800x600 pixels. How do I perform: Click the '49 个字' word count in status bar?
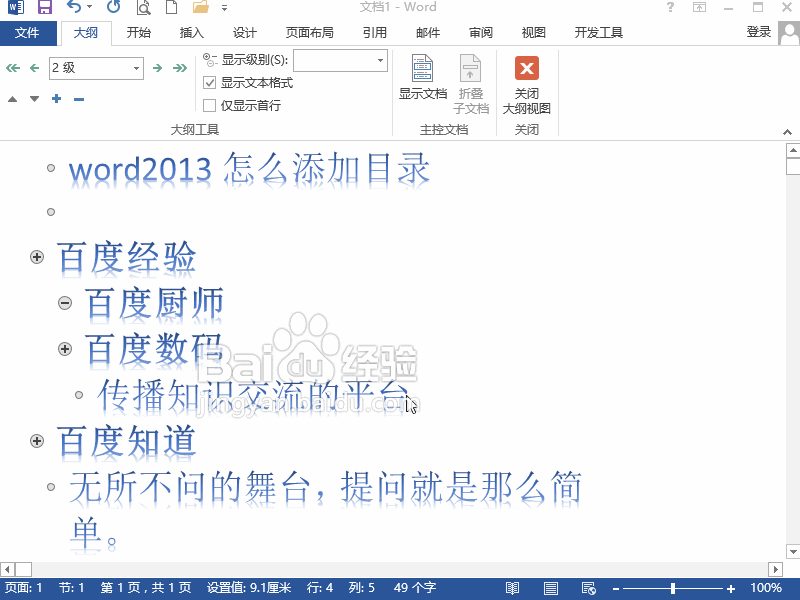pyautogui.click(x=415, y=588)
